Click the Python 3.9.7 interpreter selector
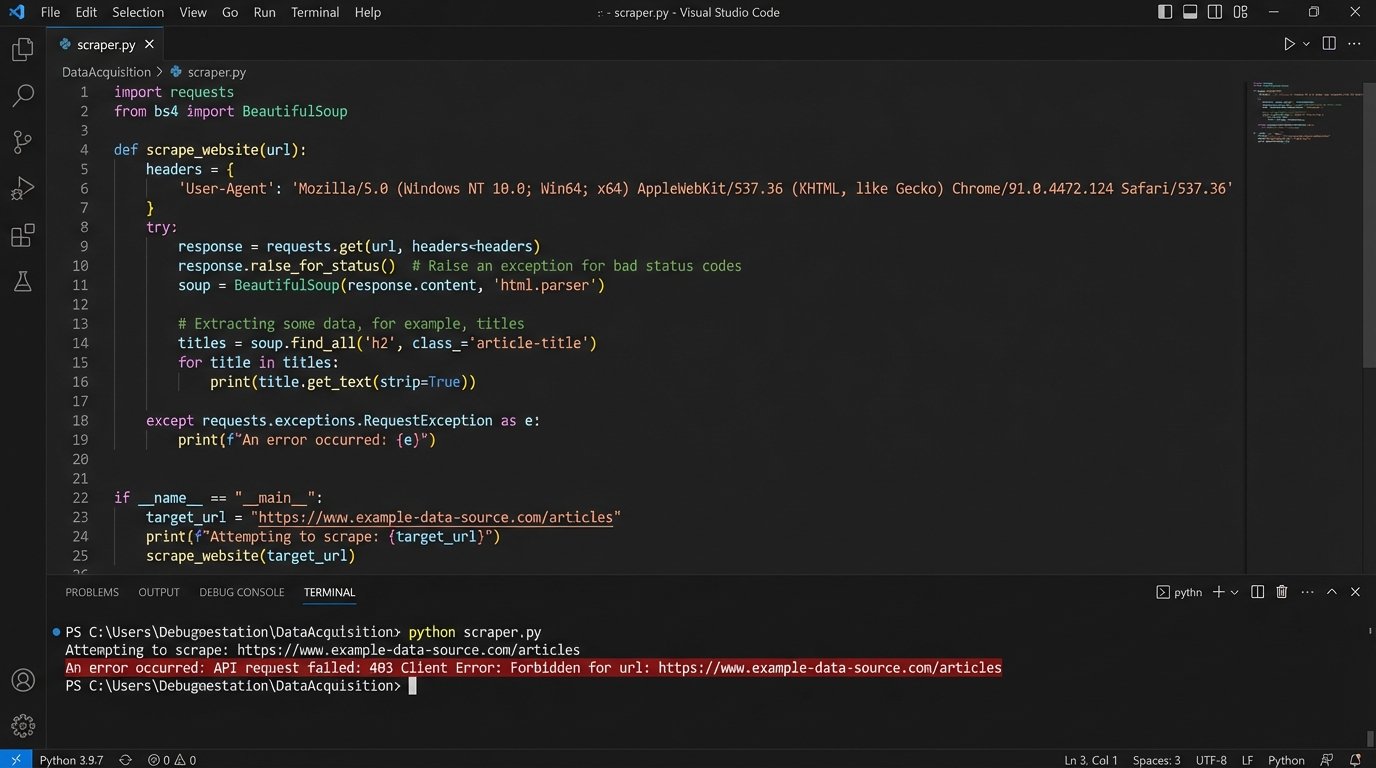1376x768 pixels. pyautogui.click(x=71, y=760)
